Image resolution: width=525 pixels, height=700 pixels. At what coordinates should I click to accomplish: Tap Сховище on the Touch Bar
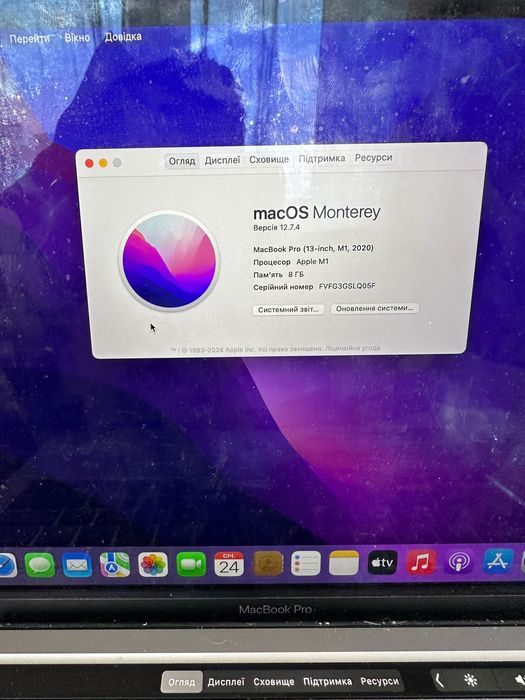click(x=274, y=682)
